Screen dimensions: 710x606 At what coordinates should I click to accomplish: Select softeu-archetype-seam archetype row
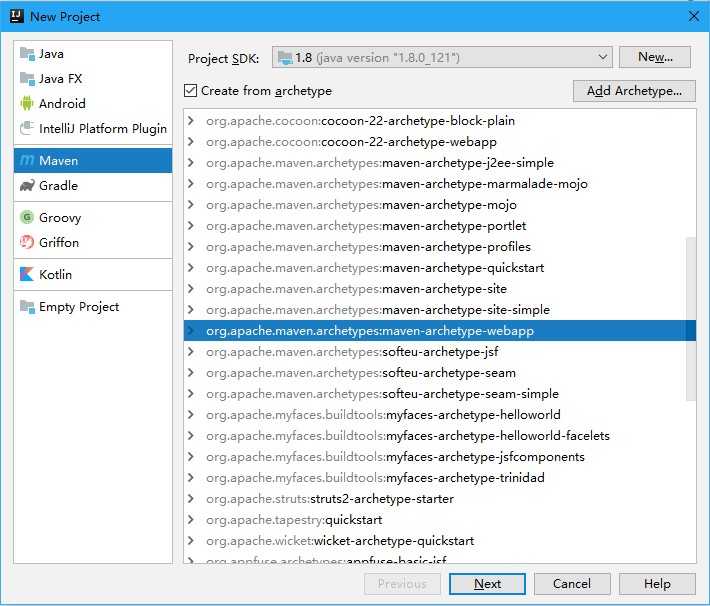coord(440,373)
